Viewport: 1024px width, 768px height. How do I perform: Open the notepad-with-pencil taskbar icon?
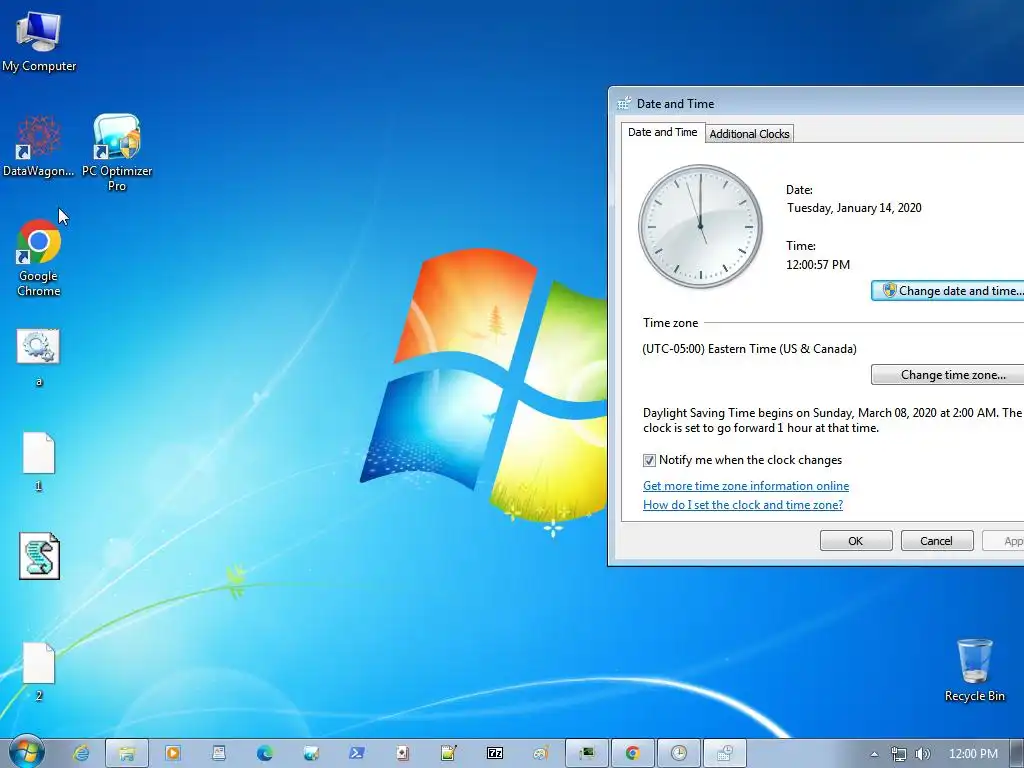[449, 754]
